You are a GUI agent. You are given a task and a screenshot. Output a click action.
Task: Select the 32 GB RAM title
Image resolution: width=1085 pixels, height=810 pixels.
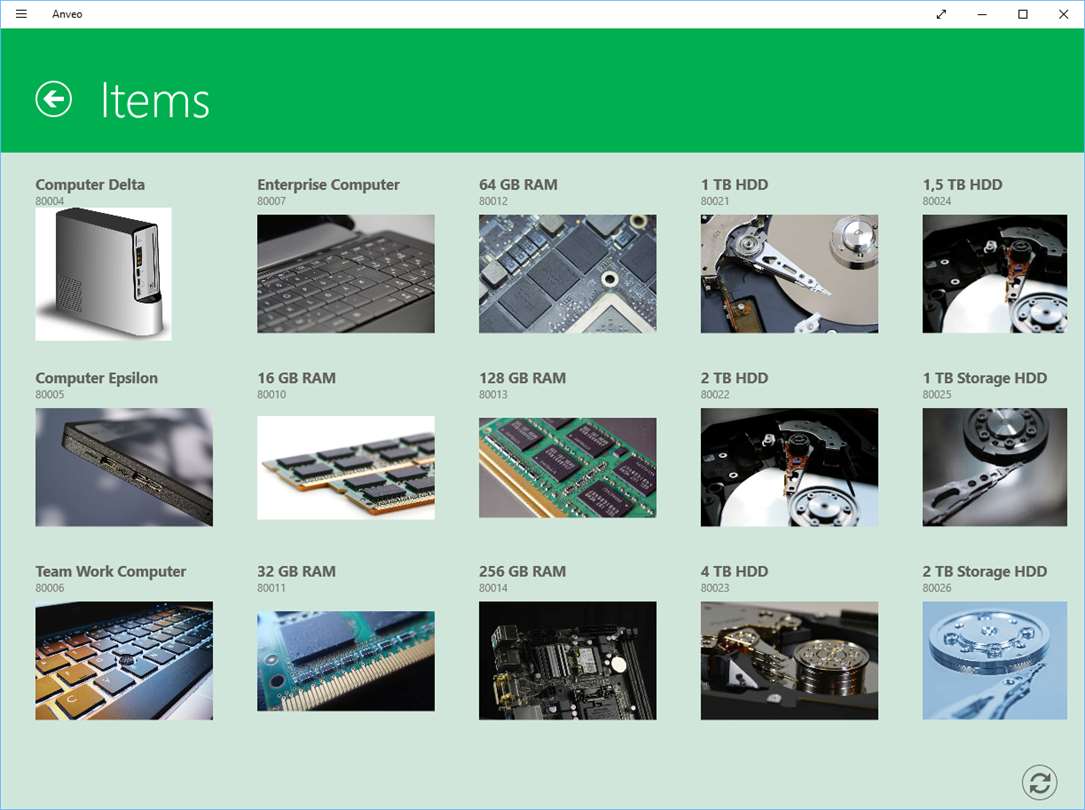click(296, 571)
